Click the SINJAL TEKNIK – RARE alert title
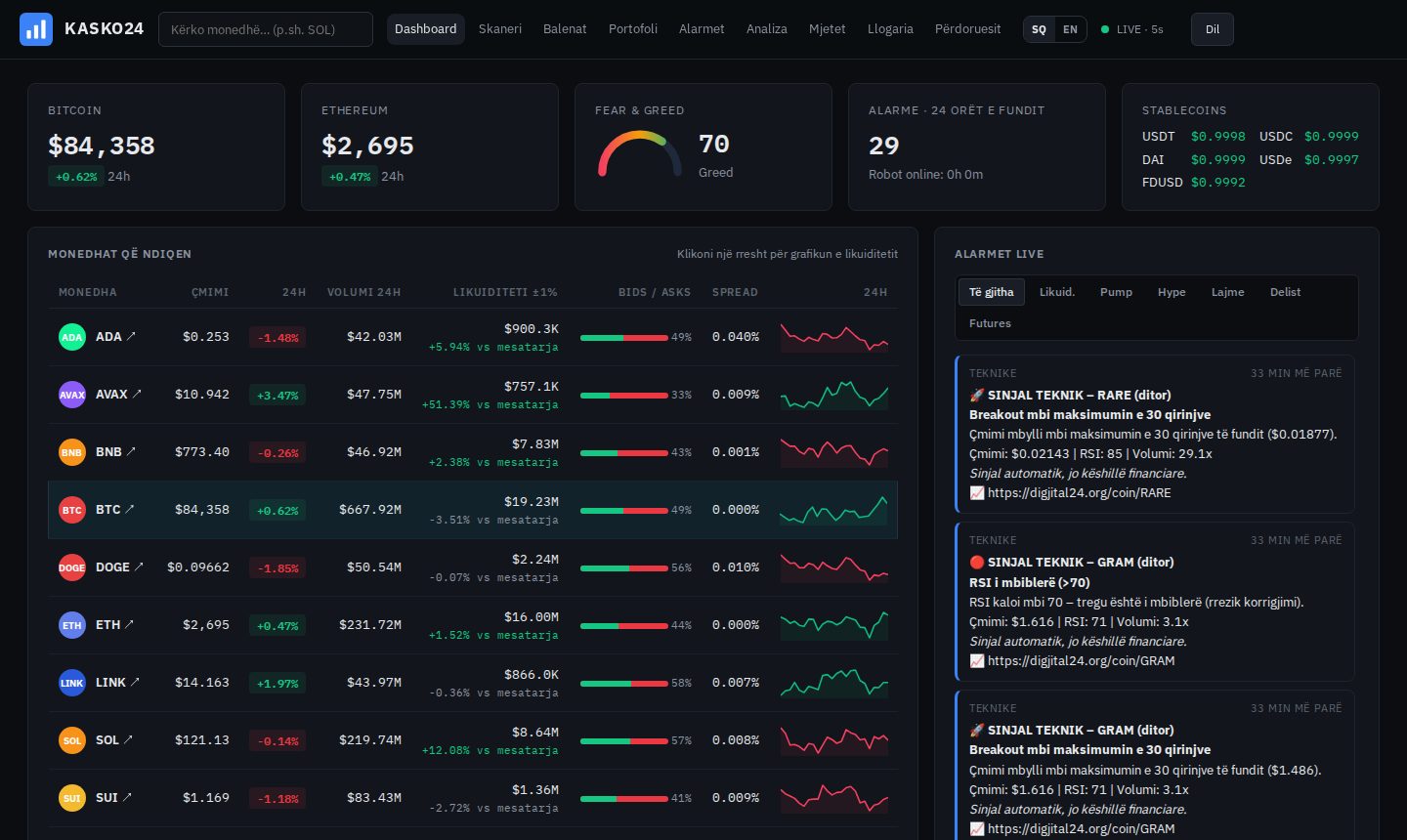The width and height of the screenshot is (1407, 840). [1070, 396]
